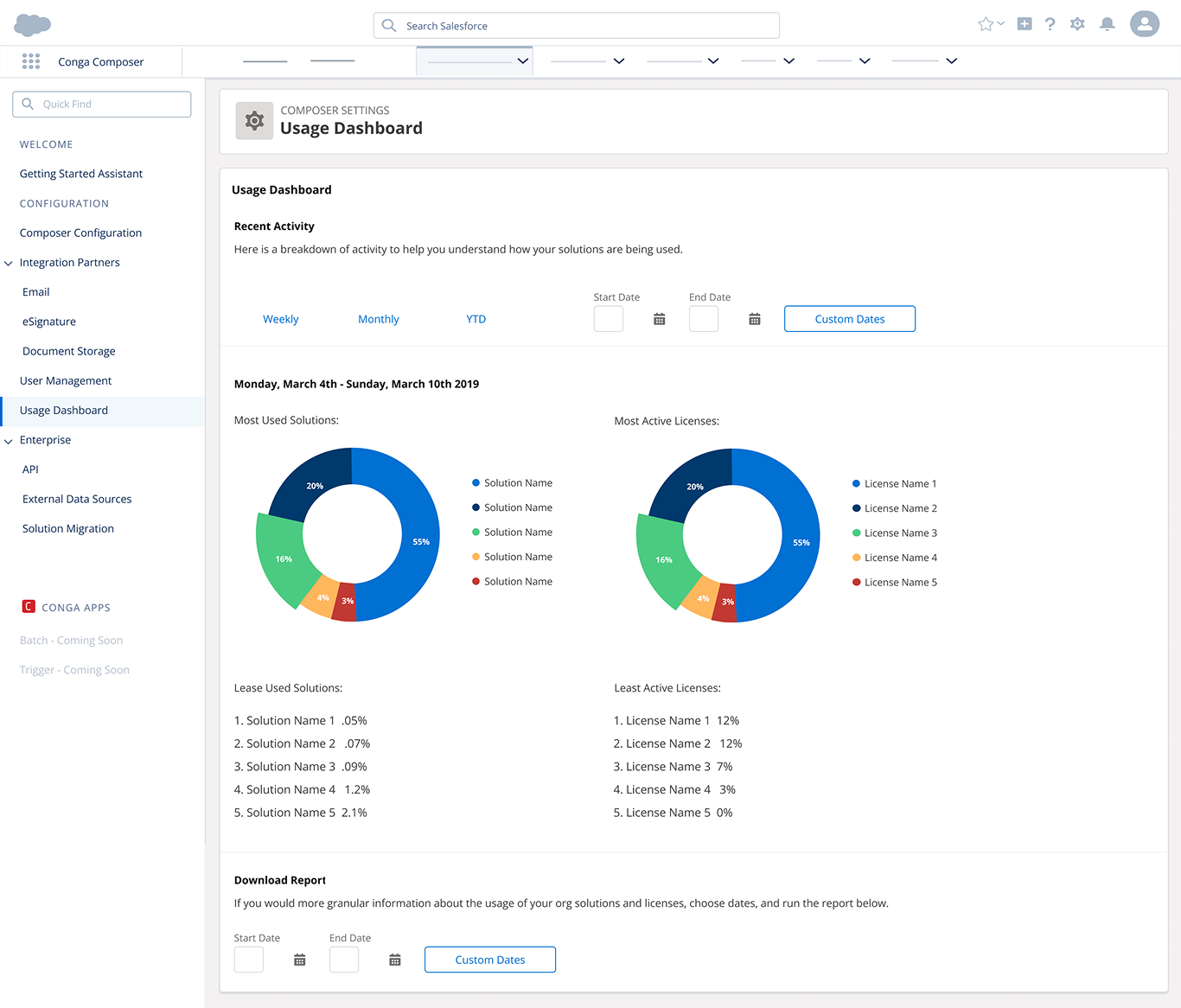Click Batch - Coming Soon link
Screen dimensions: 1181x1008
pos(71,641)
